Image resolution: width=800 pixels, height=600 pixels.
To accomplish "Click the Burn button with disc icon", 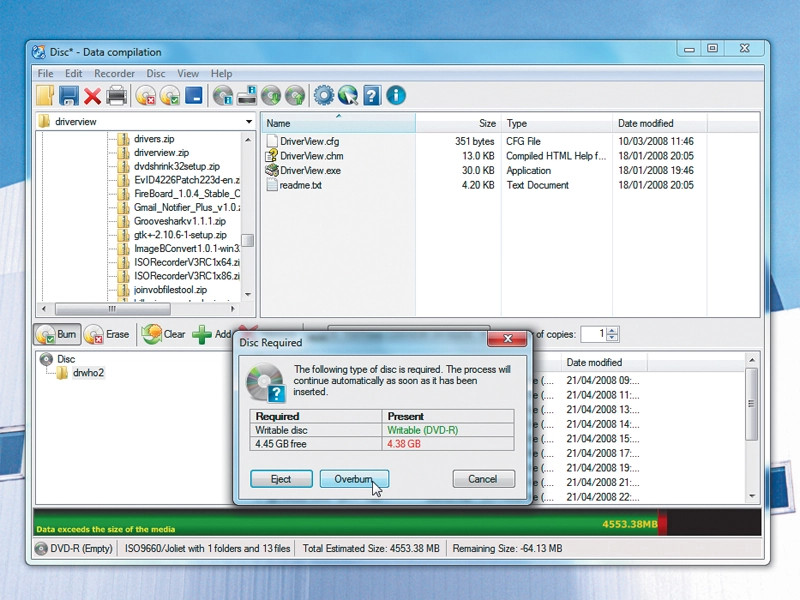I will pos(57,334).
